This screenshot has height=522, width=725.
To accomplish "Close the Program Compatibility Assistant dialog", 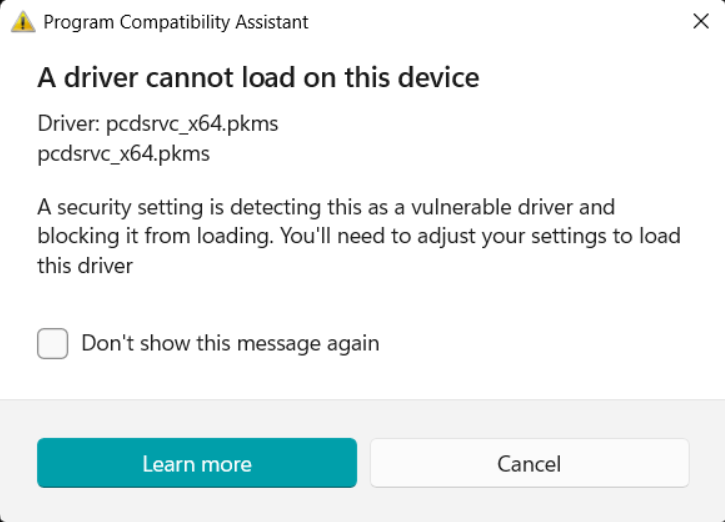I will [x=701, y=21].
